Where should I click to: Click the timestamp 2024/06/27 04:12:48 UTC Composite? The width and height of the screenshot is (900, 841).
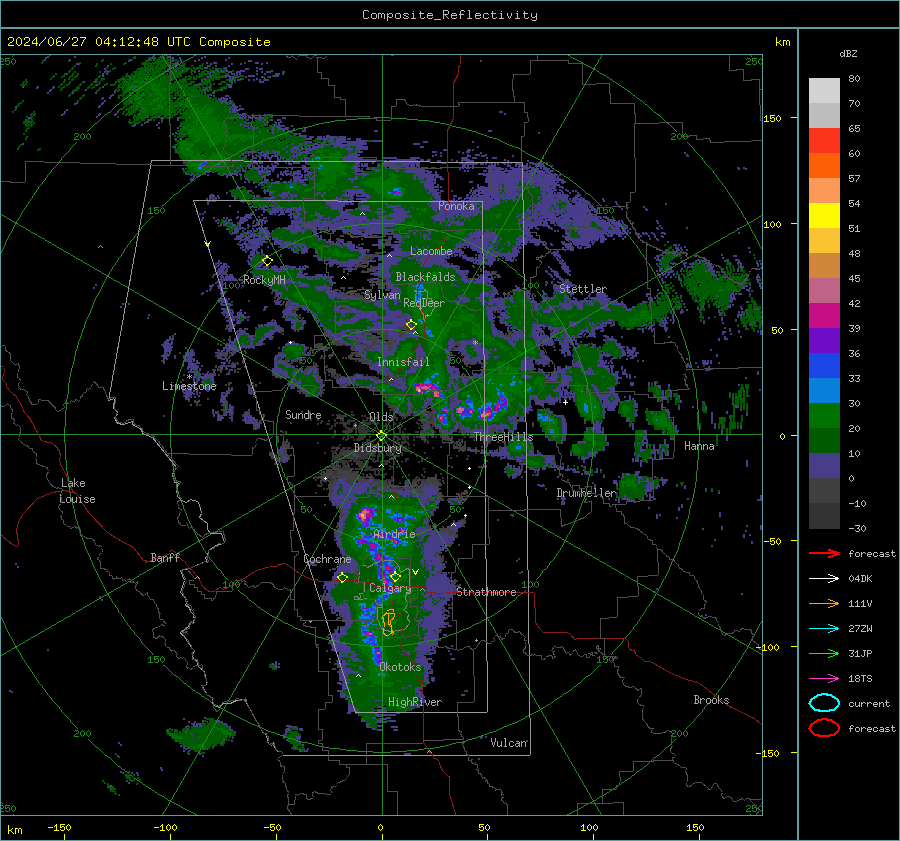pyautogui.click(x=138, y=42)
